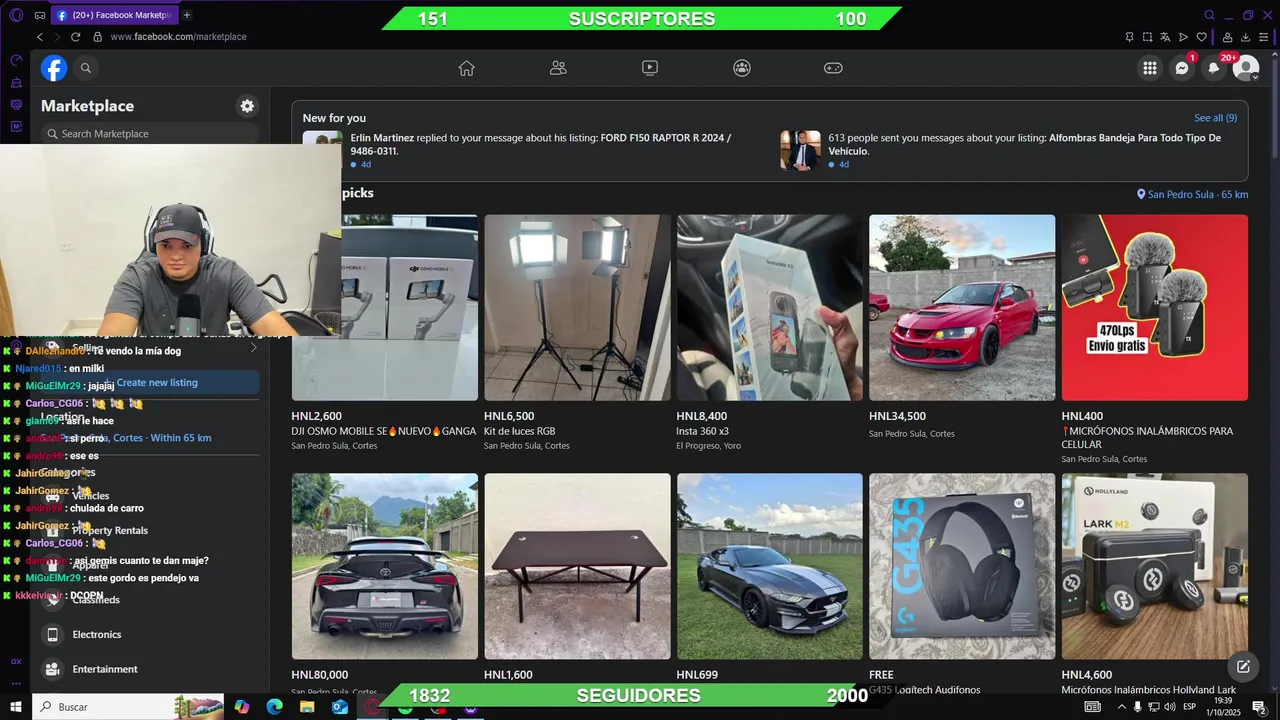Click the browser pin icon in toolbar

(1129, 37)
